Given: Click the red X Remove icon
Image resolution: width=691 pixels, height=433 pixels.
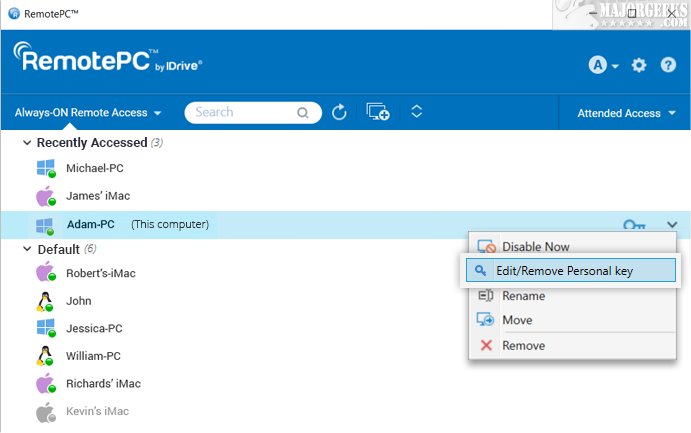Looking at the screenshot, I should pos(486,345).
